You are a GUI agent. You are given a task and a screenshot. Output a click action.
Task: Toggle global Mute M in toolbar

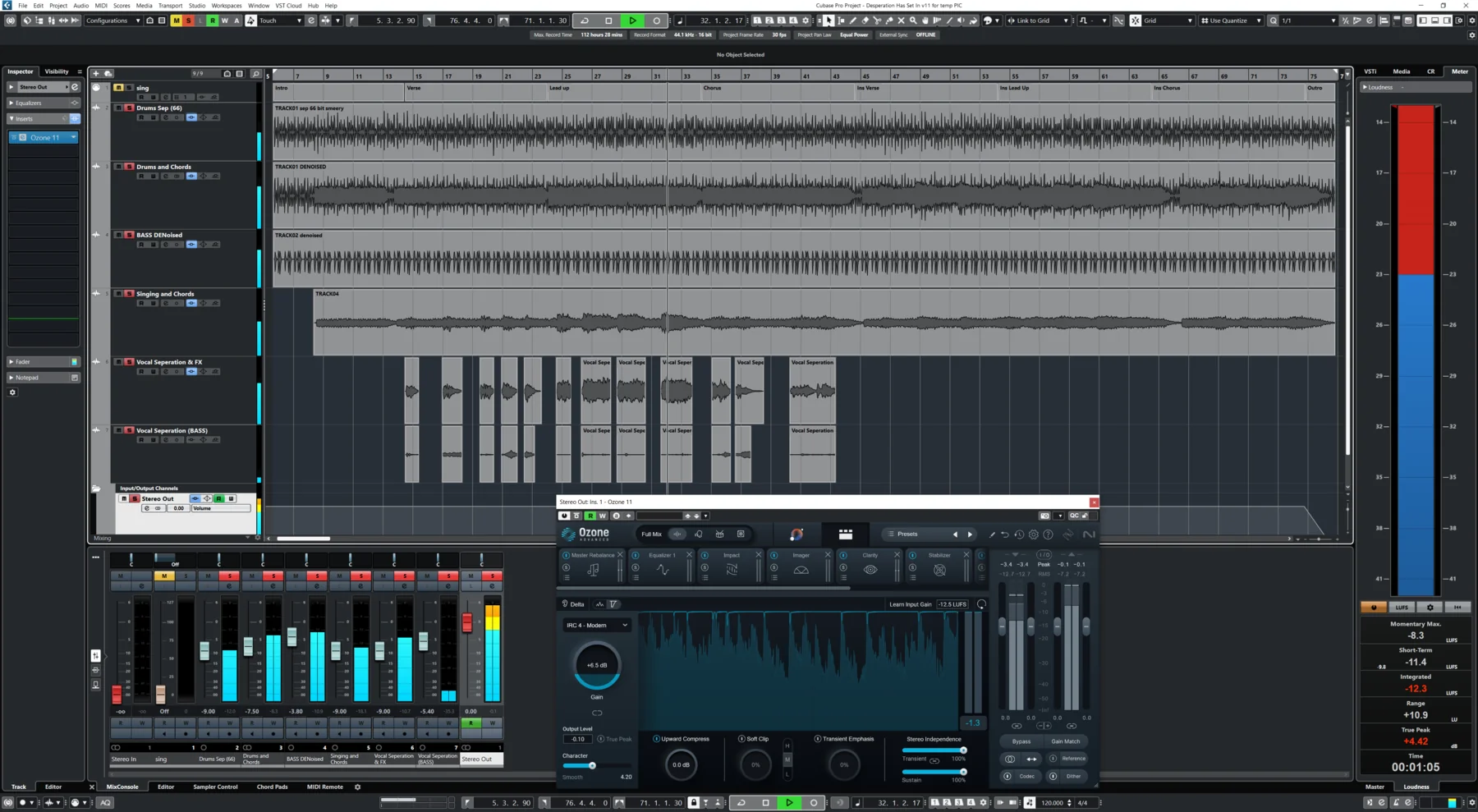point(176,21)
